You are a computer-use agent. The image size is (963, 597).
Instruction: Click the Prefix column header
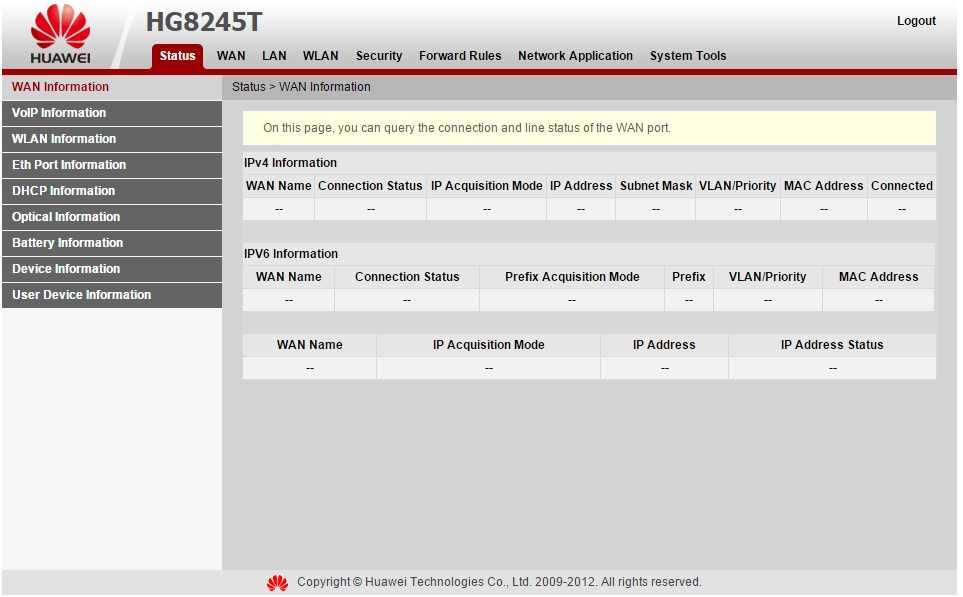click(x=688, y=277)
